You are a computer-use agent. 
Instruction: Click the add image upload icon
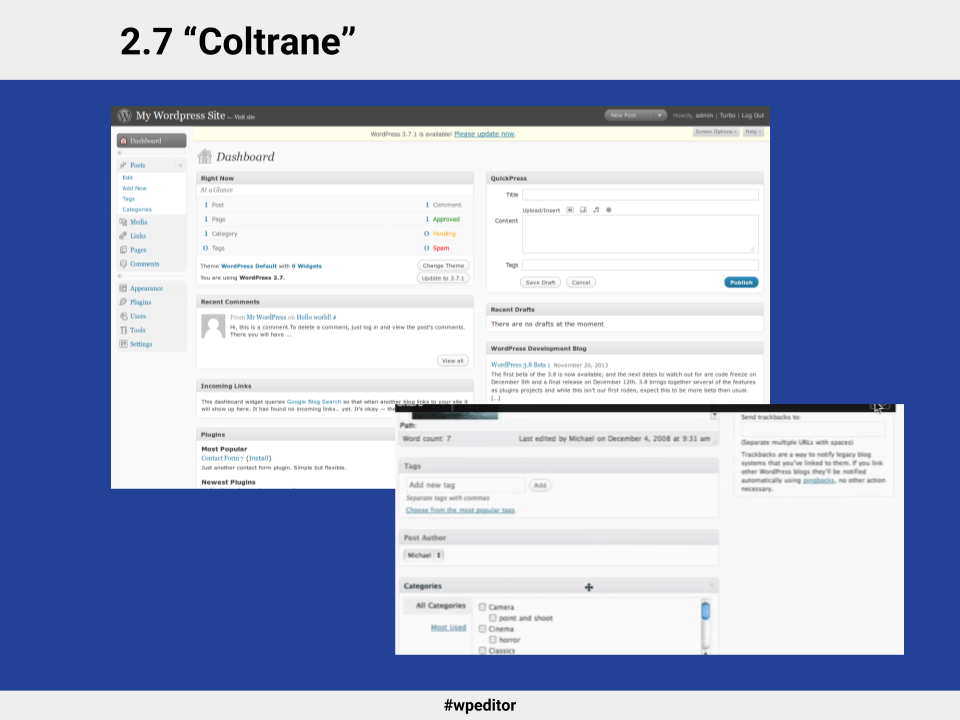[x=570, y=210]
